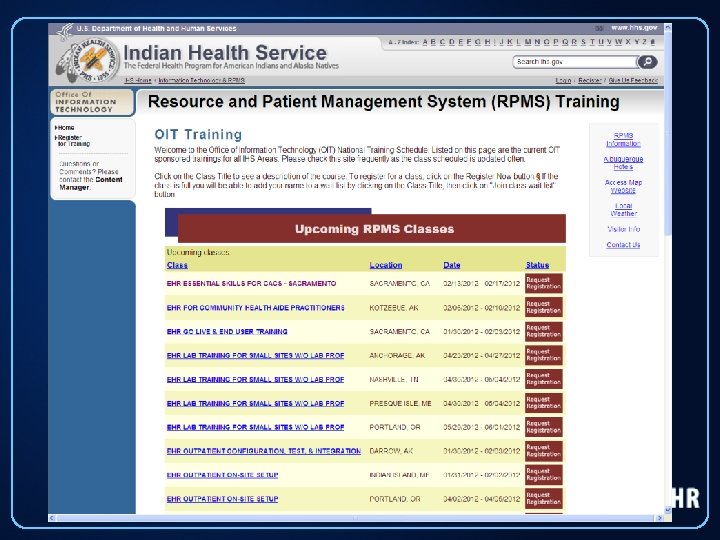
Task: Request Registration for Kotzebue, AK class
Action: coord(544,307)
